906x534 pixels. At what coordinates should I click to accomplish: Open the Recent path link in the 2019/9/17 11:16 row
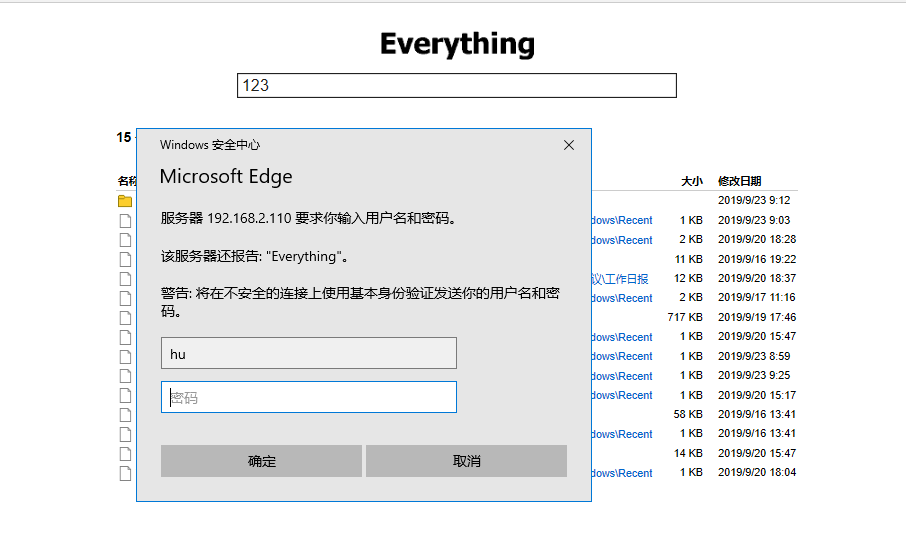(622, 298)
